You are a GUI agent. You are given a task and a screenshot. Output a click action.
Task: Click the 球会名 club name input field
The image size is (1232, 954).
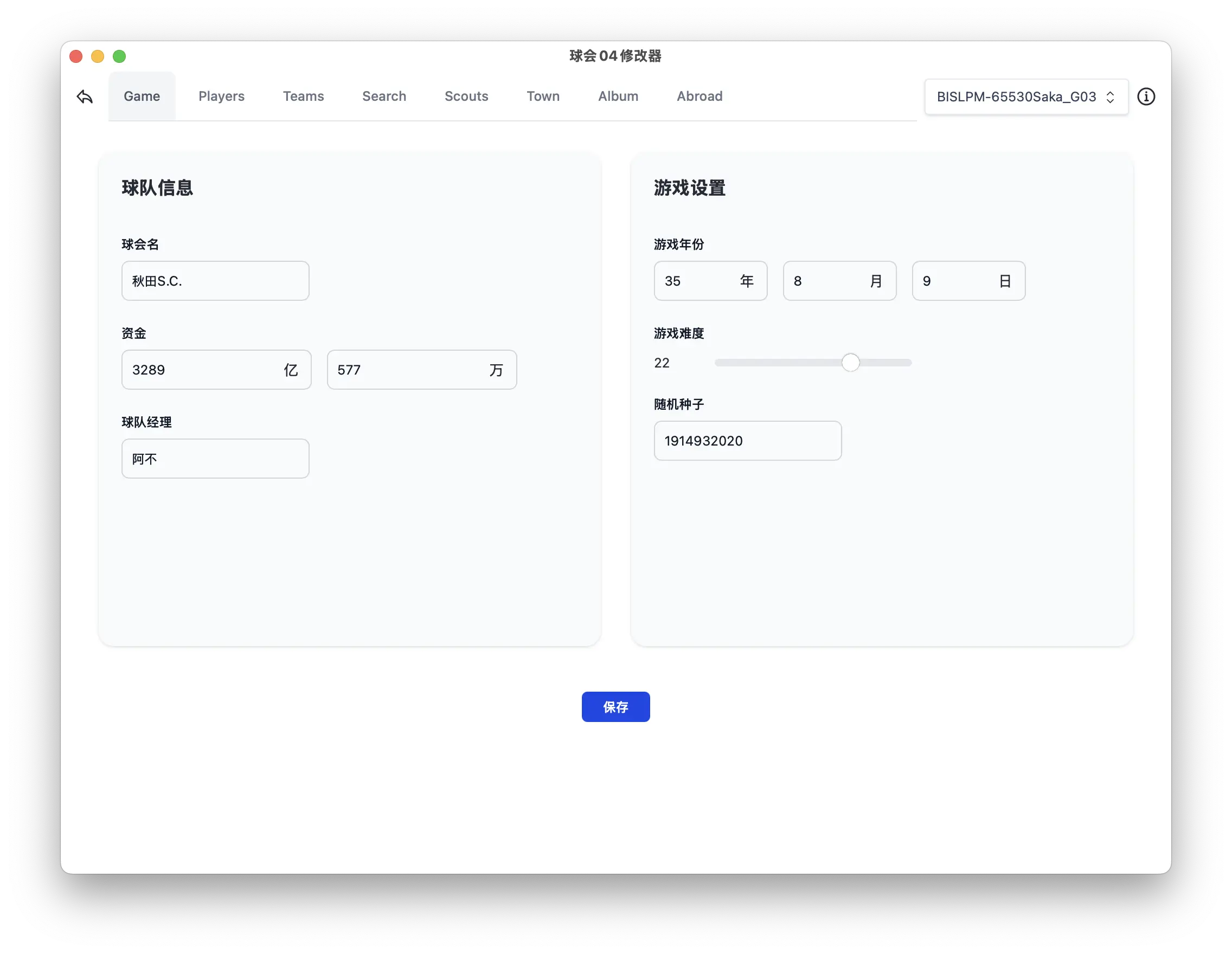215,281
